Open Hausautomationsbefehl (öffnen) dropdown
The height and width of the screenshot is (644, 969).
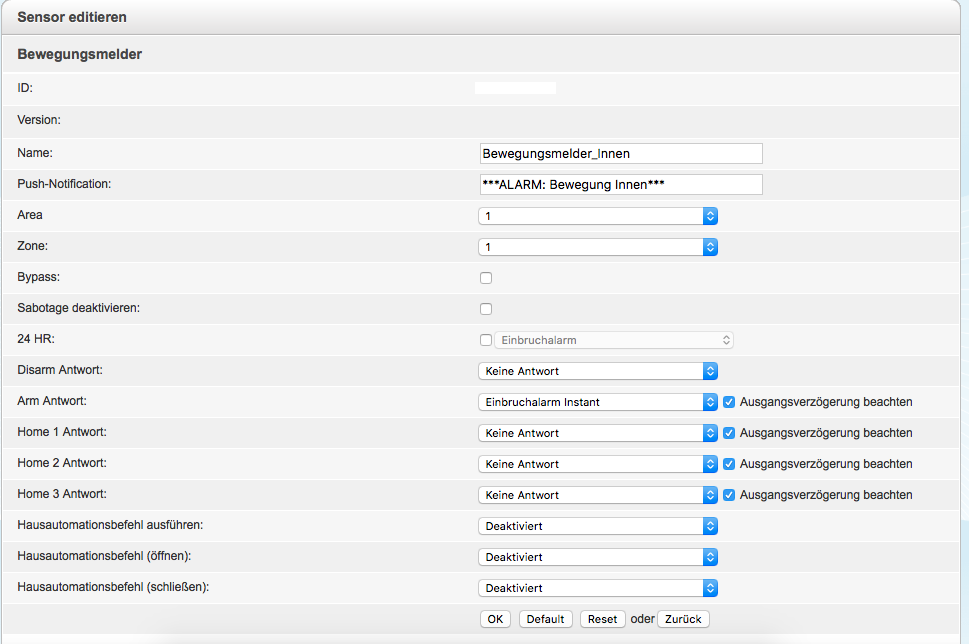[598, 557]
